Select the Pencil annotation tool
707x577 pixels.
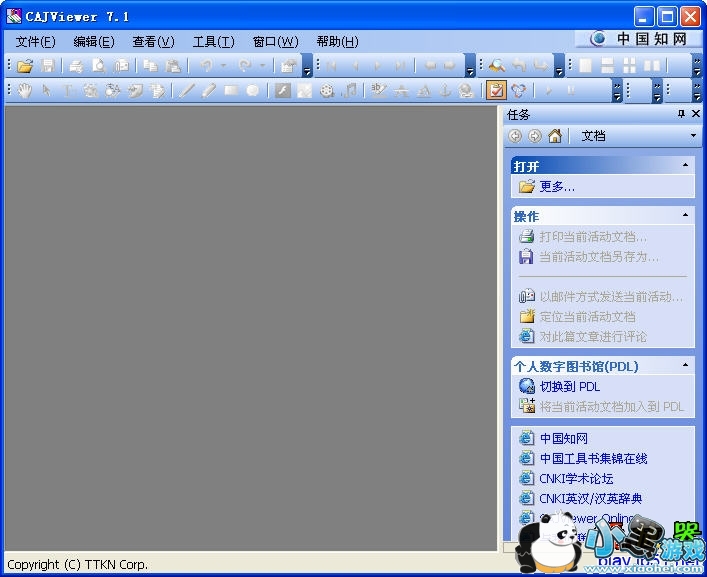click(208, 91)
